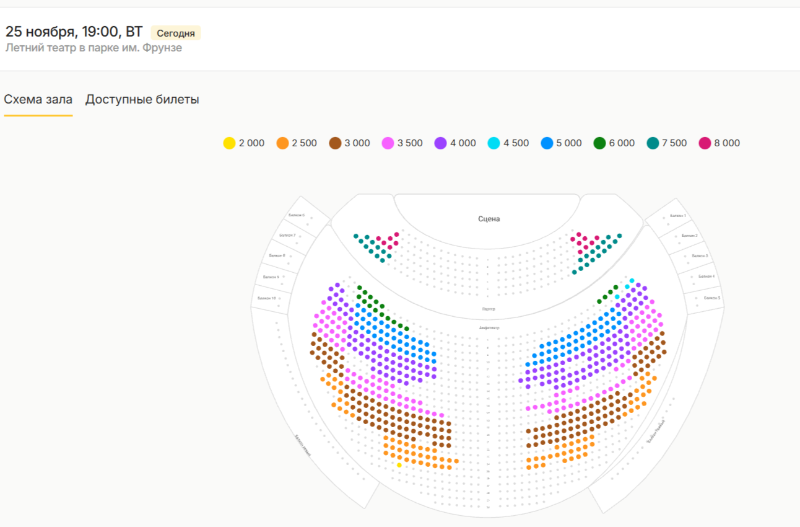Click the "Сегодня" badge
The width and height of the screenshot is (800, 527).
click(176, 33)
